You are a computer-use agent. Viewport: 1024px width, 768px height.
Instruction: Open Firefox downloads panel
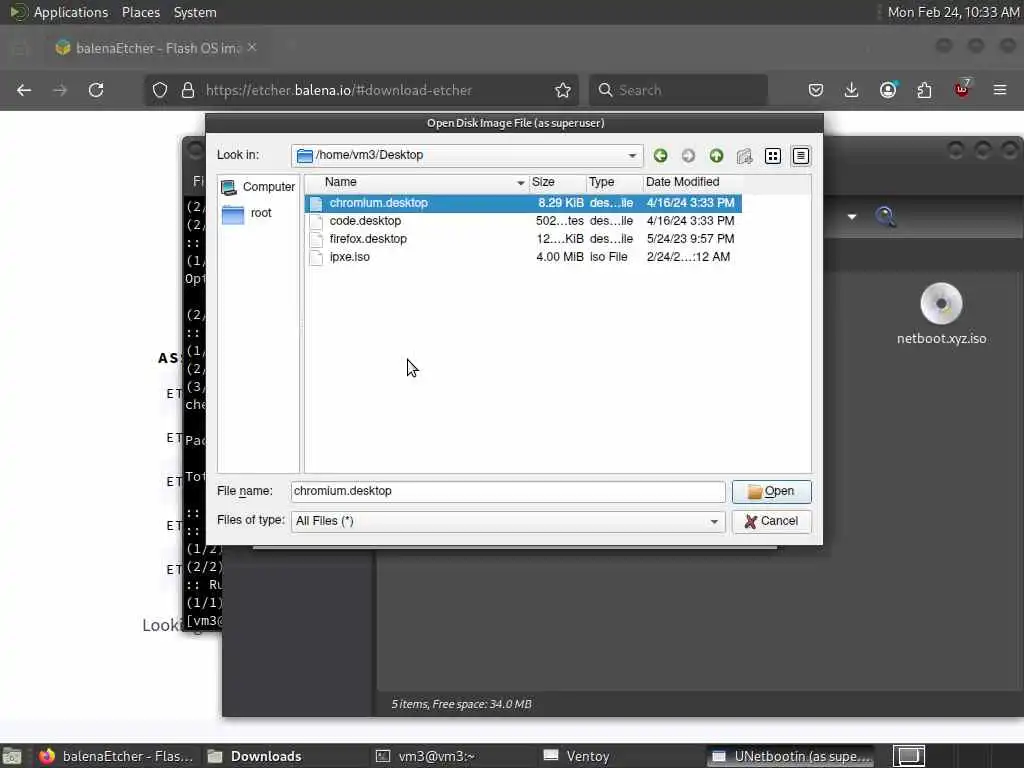pyautogui.click(x=852, y=90)
